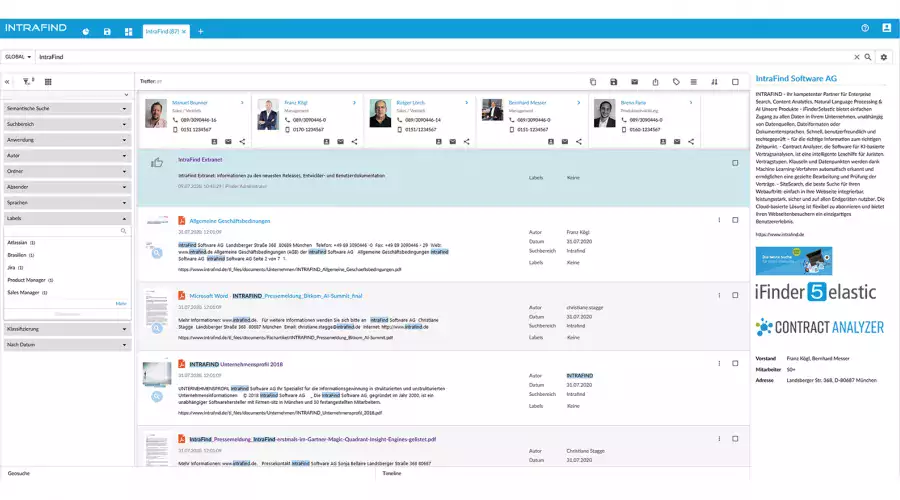Open the Timeline bottom tab
900x500 pixels.
tap(392, 474)
